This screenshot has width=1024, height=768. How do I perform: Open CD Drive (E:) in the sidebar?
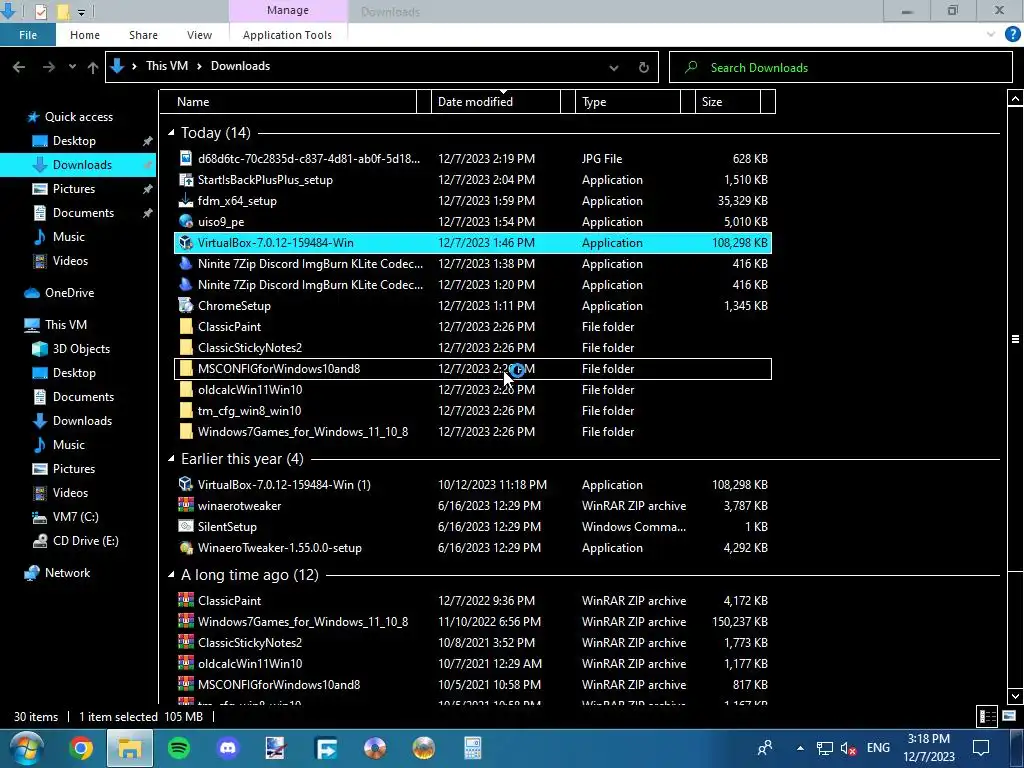pyautogui.click(x=86, y=541)
